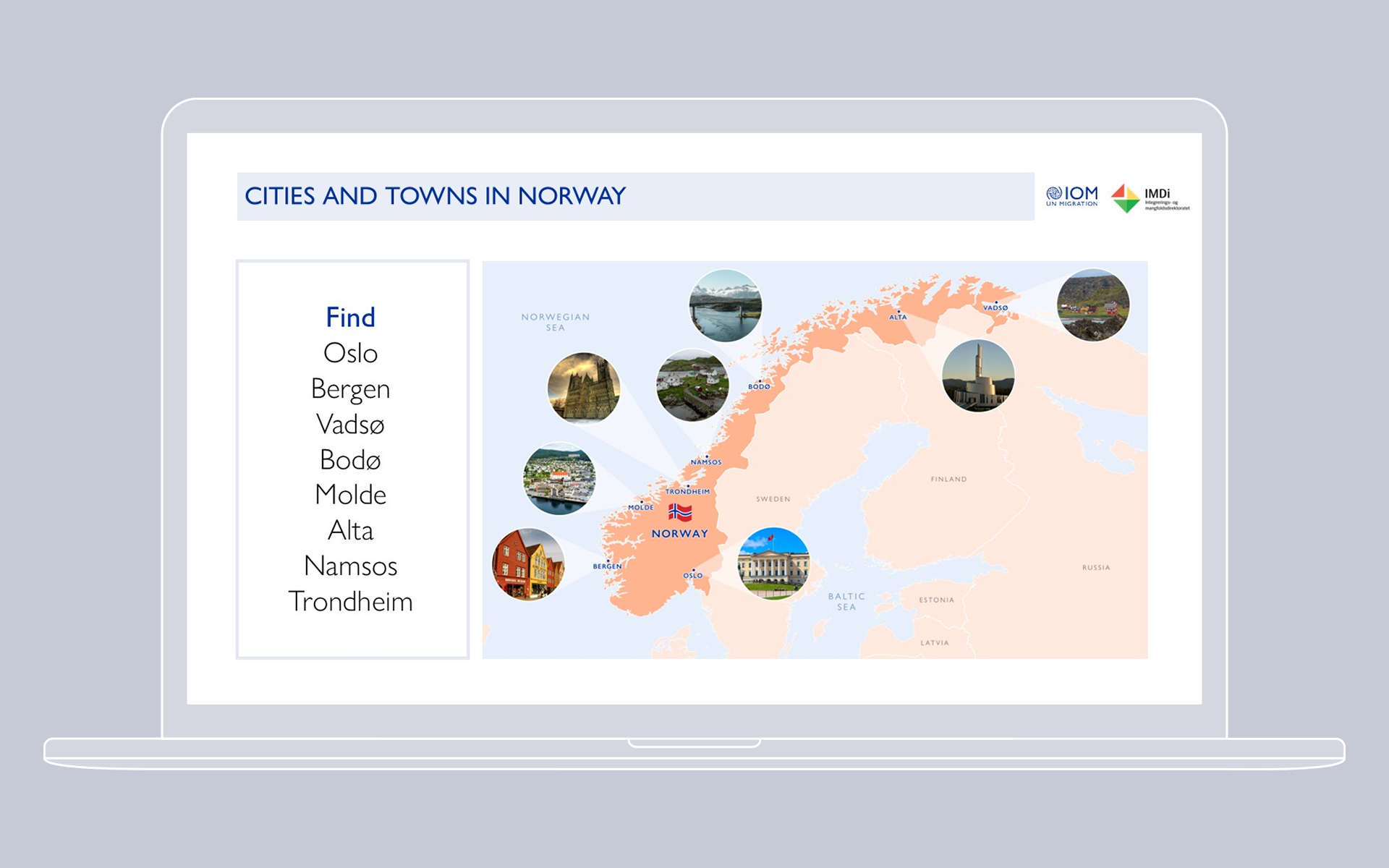
Task: Click the Trondheim cathedral circular photo
Action: coord(584,388)
